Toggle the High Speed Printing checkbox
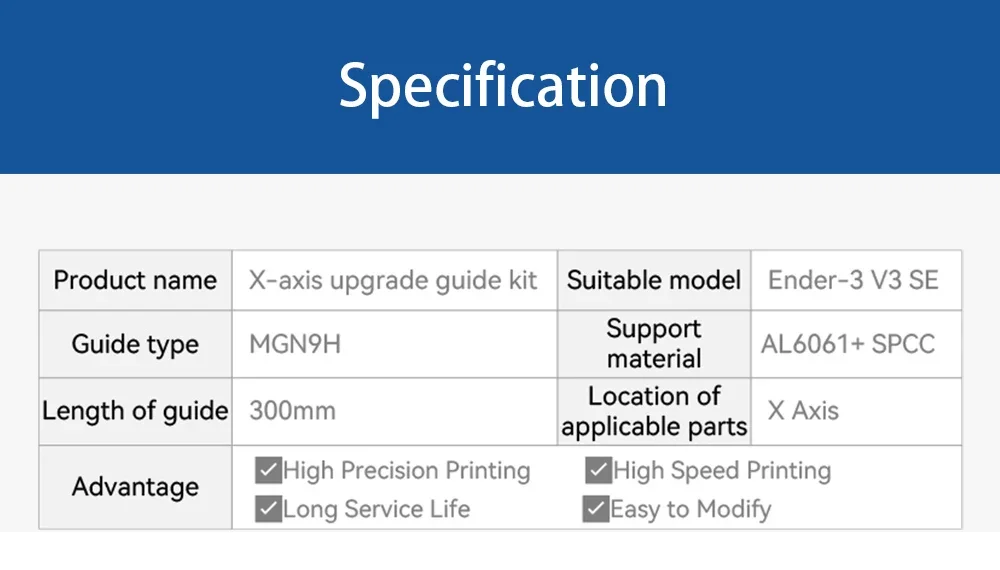The height and width of the screenshot is (570, 1000). coord(598,471)
